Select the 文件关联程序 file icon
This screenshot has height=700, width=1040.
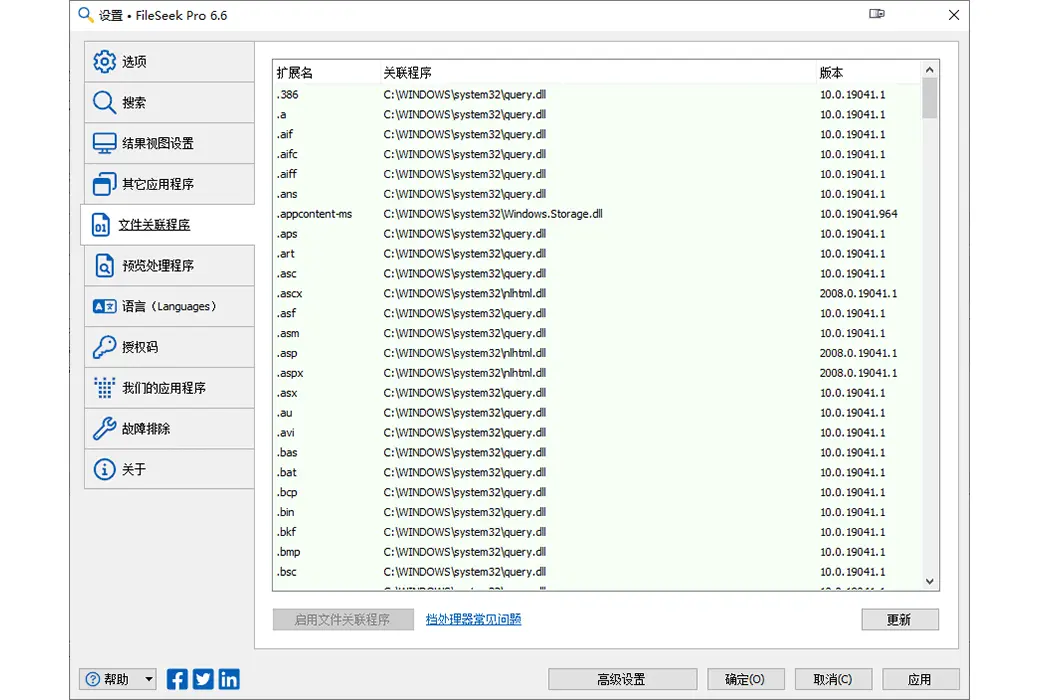[100, 225]
